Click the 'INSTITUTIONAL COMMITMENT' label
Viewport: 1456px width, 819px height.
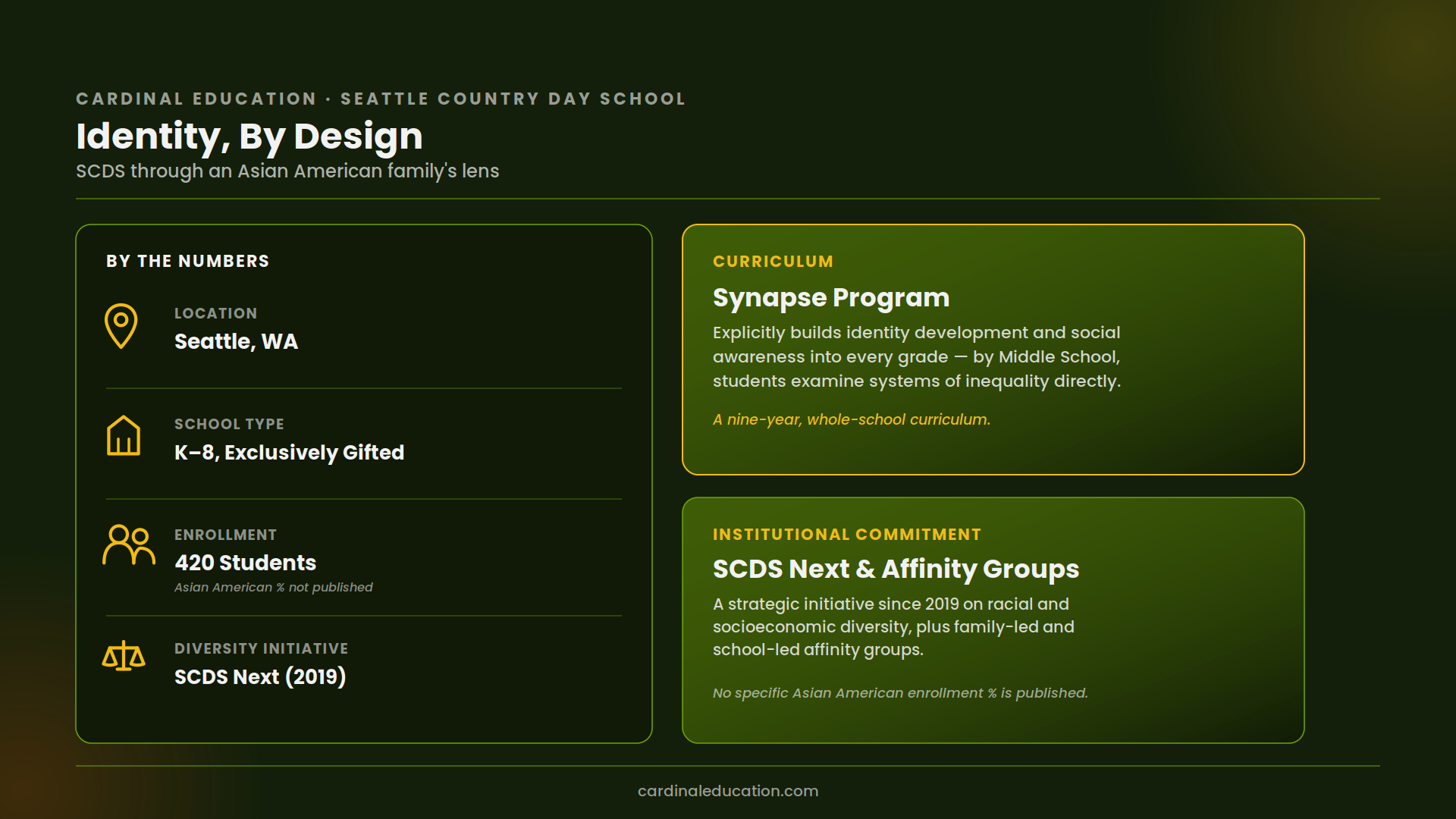tap(847, 534)
